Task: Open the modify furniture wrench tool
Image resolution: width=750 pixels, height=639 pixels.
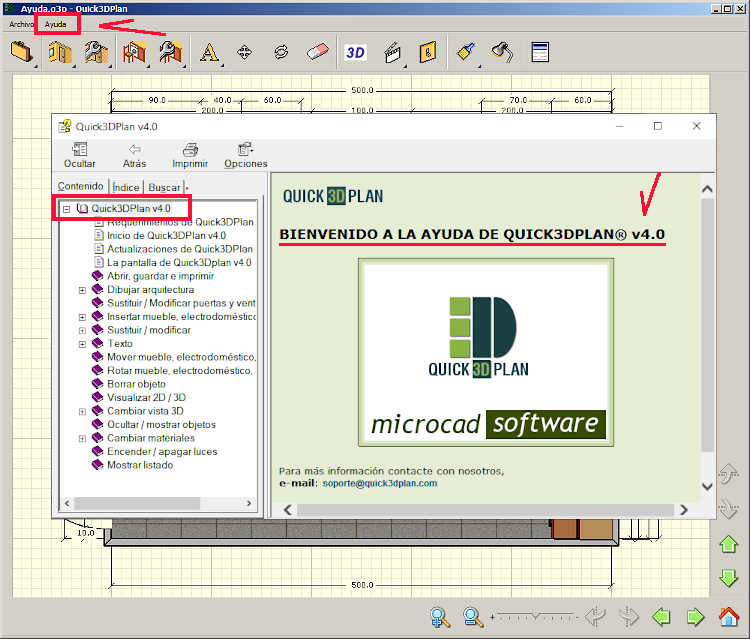Action: [x=171, y=52]
